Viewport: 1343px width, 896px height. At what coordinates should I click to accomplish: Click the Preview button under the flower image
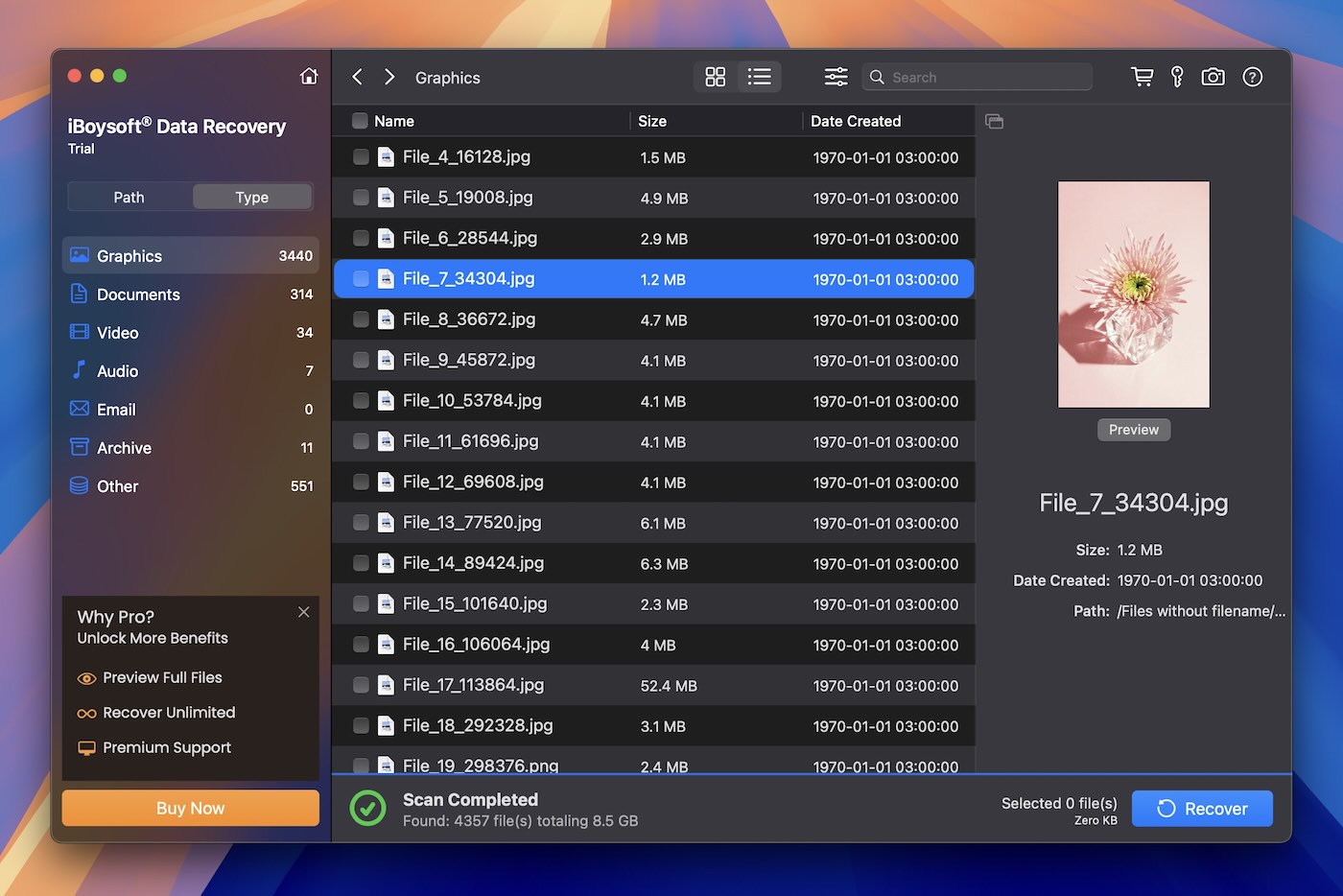tap(1133, 429)
